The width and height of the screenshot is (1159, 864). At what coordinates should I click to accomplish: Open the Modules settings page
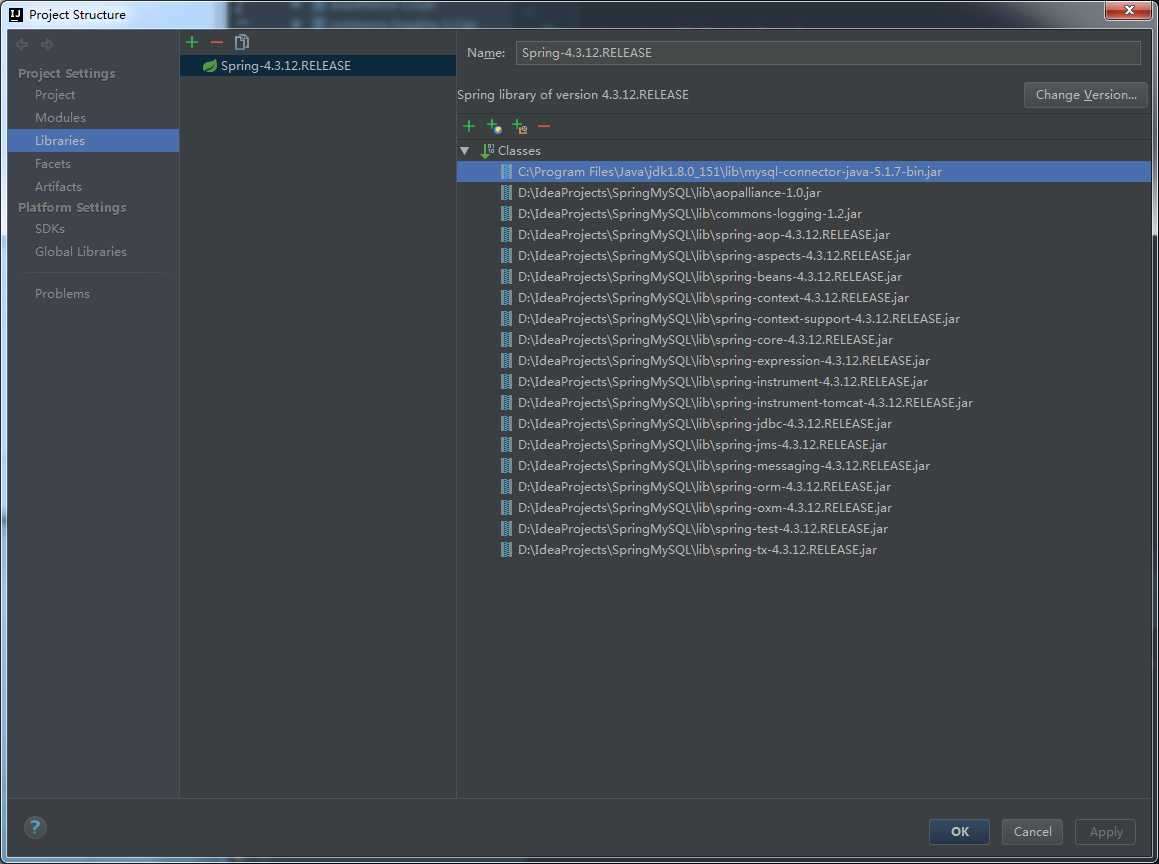[60, 118]
